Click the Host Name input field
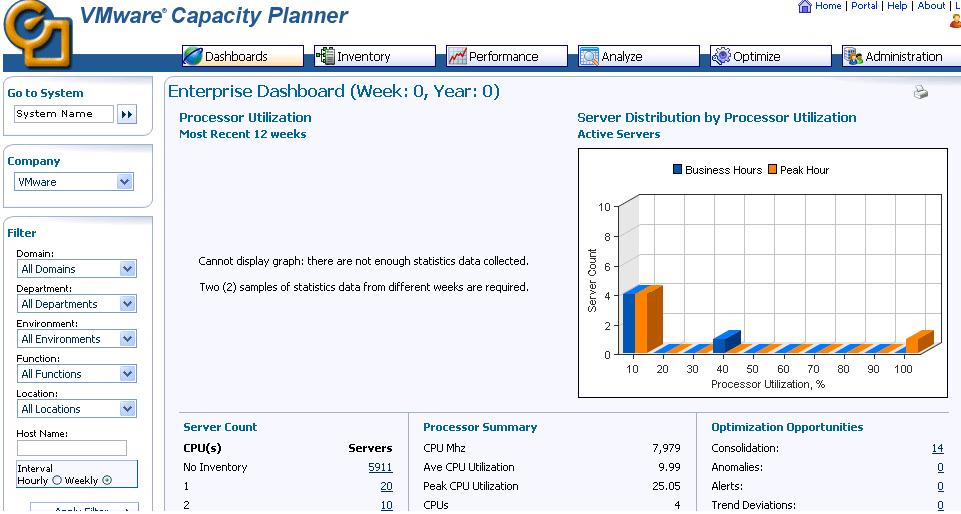The height and width of the screenshot is (514, 961). point(72,448)
